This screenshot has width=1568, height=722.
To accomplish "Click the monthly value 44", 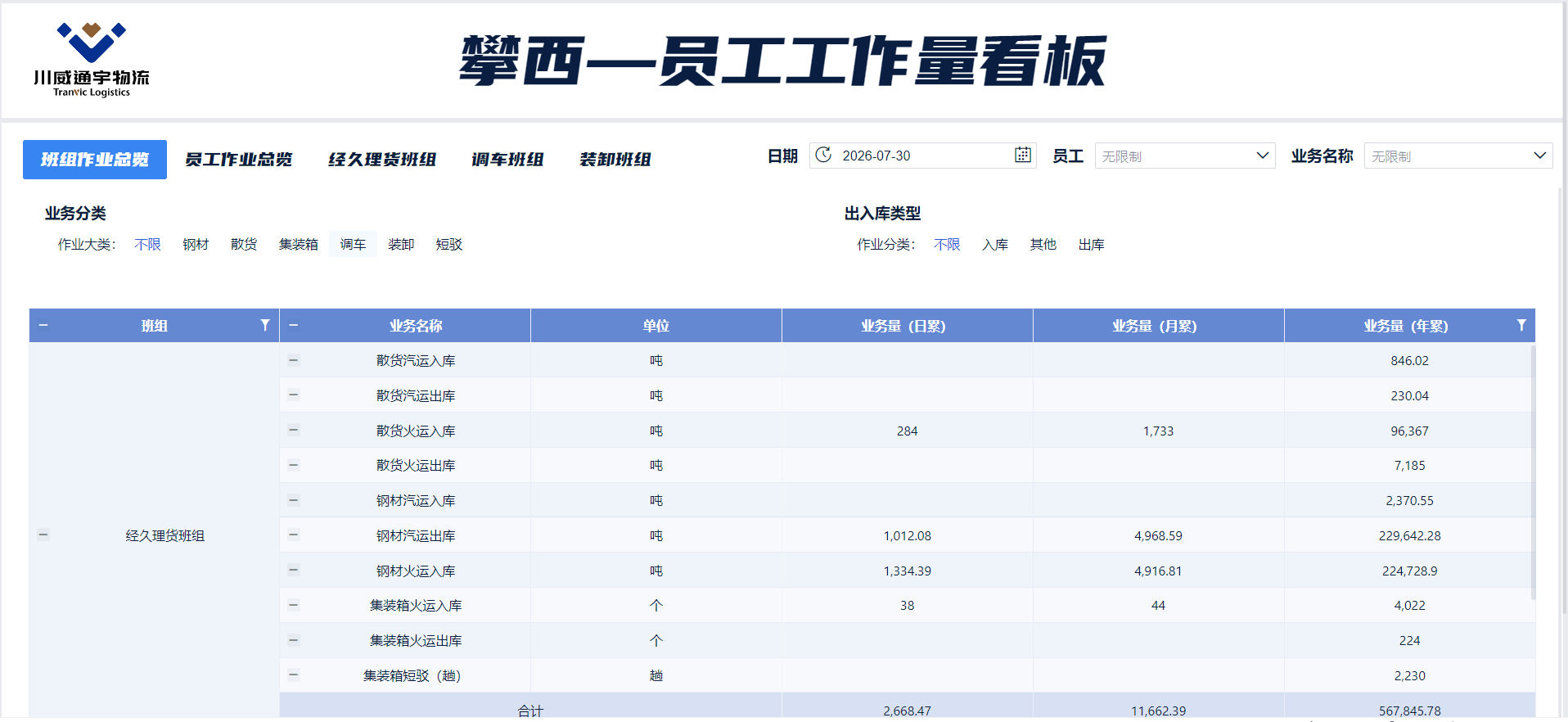I will point(1158,605).
